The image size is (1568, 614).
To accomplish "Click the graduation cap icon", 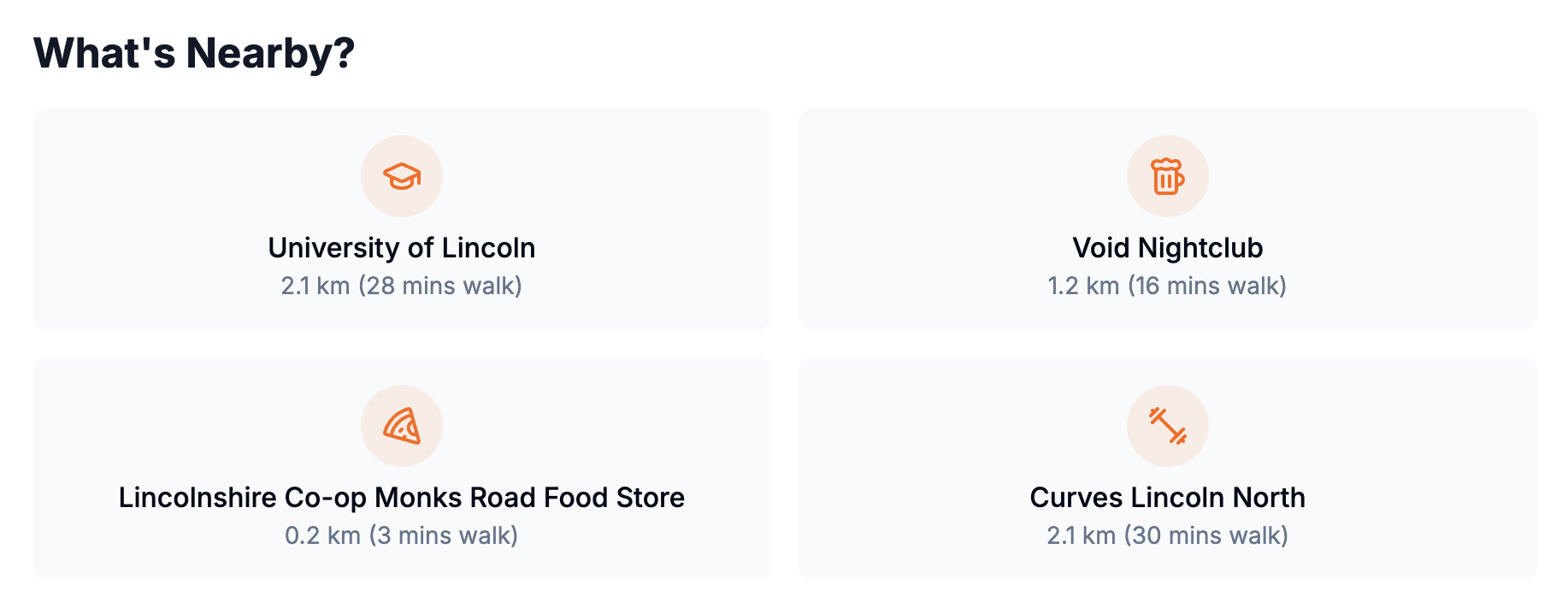I will [402, 176].
